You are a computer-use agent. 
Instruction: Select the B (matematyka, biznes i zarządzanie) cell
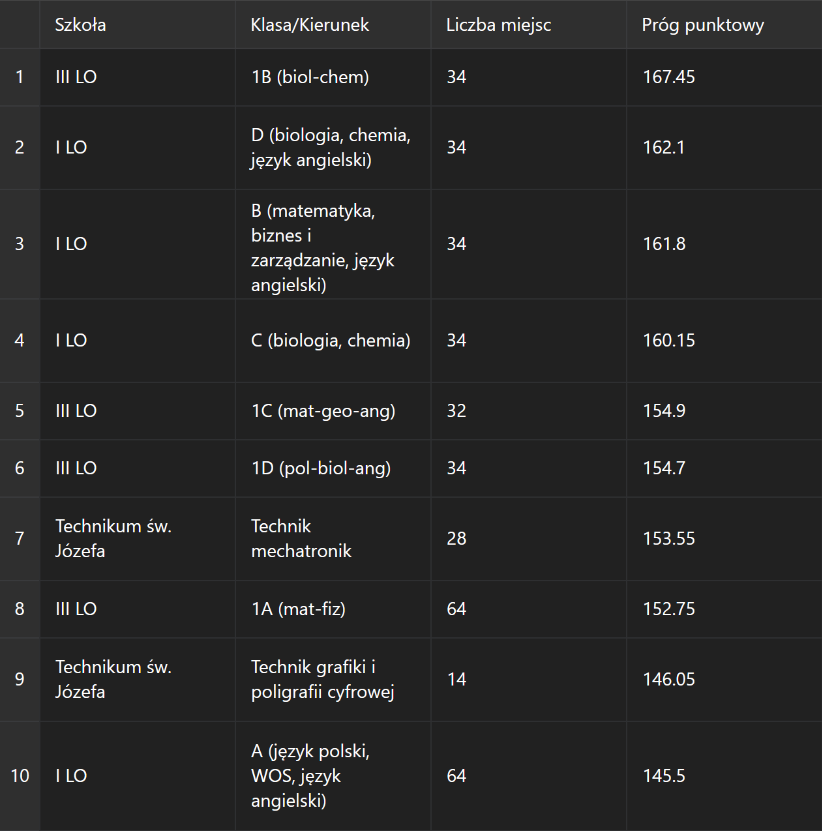pyautogui.click(x=333, y=244)
